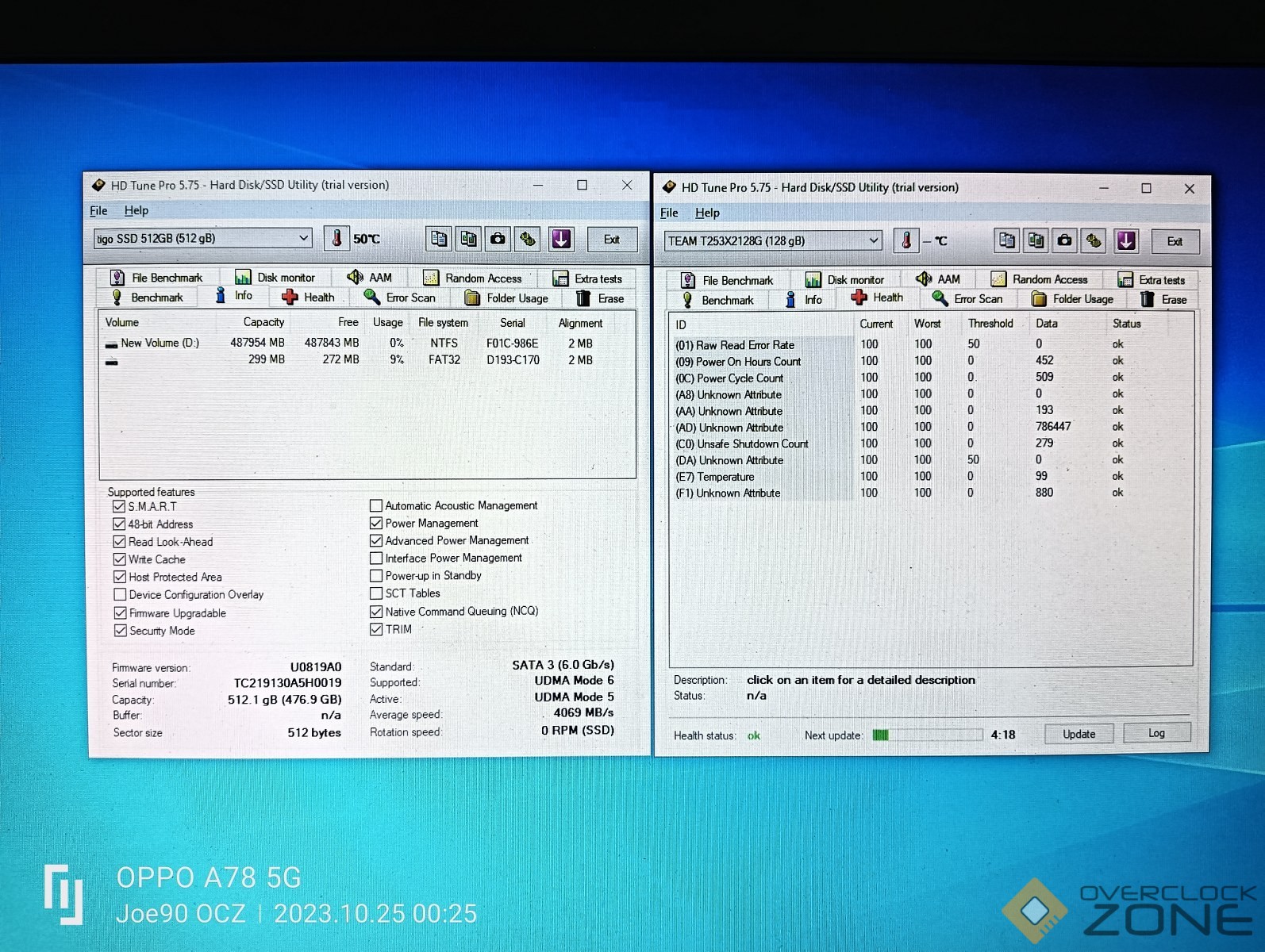Click Update button in Health tab
1265x952 pixels.
tap(1079, 734)
